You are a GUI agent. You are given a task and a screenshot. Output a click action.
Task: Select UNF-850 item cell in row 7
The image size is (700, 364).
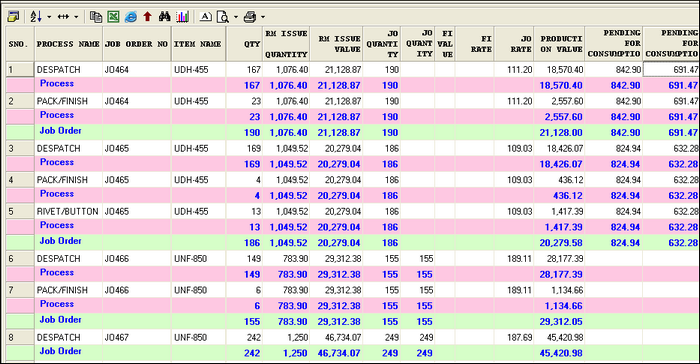click(199, 290)
